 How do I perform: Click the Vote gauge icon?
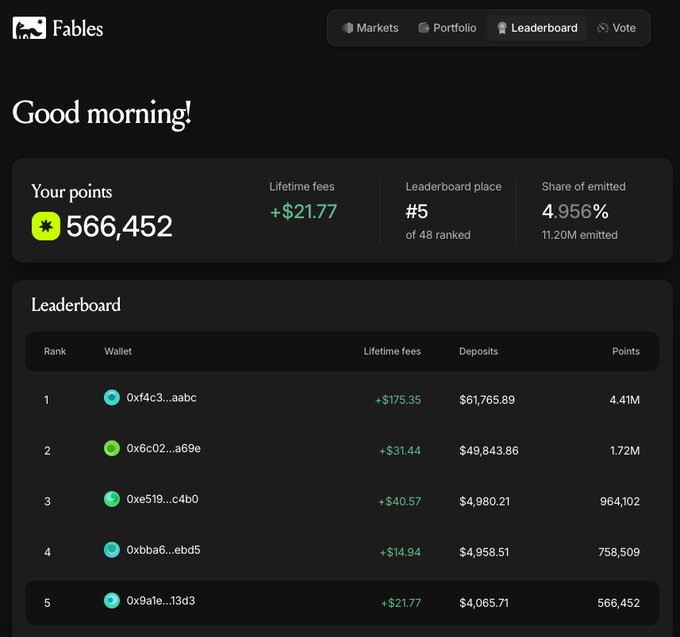click(603, 28)
